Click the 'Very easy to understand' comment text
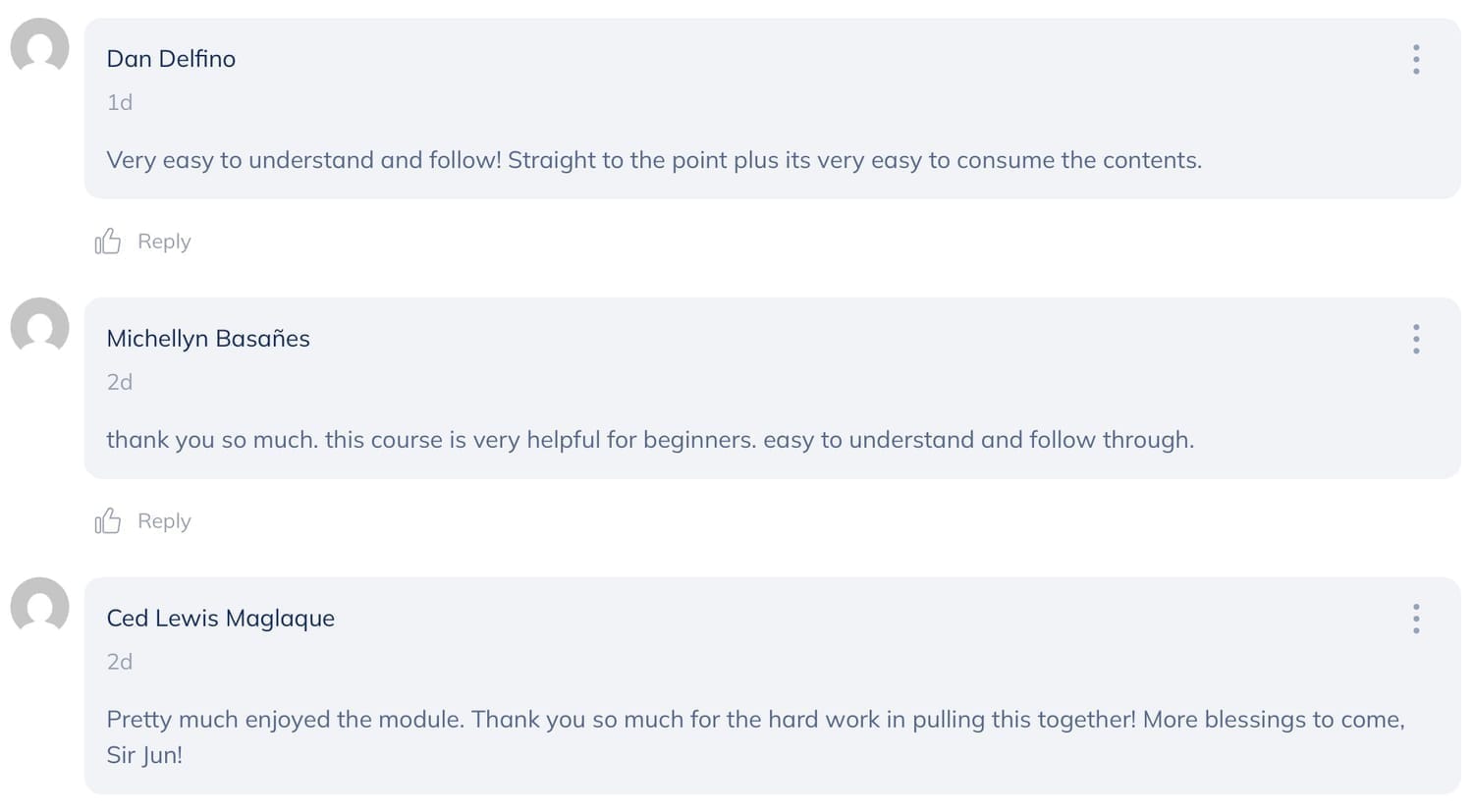 tap(653, 160)
